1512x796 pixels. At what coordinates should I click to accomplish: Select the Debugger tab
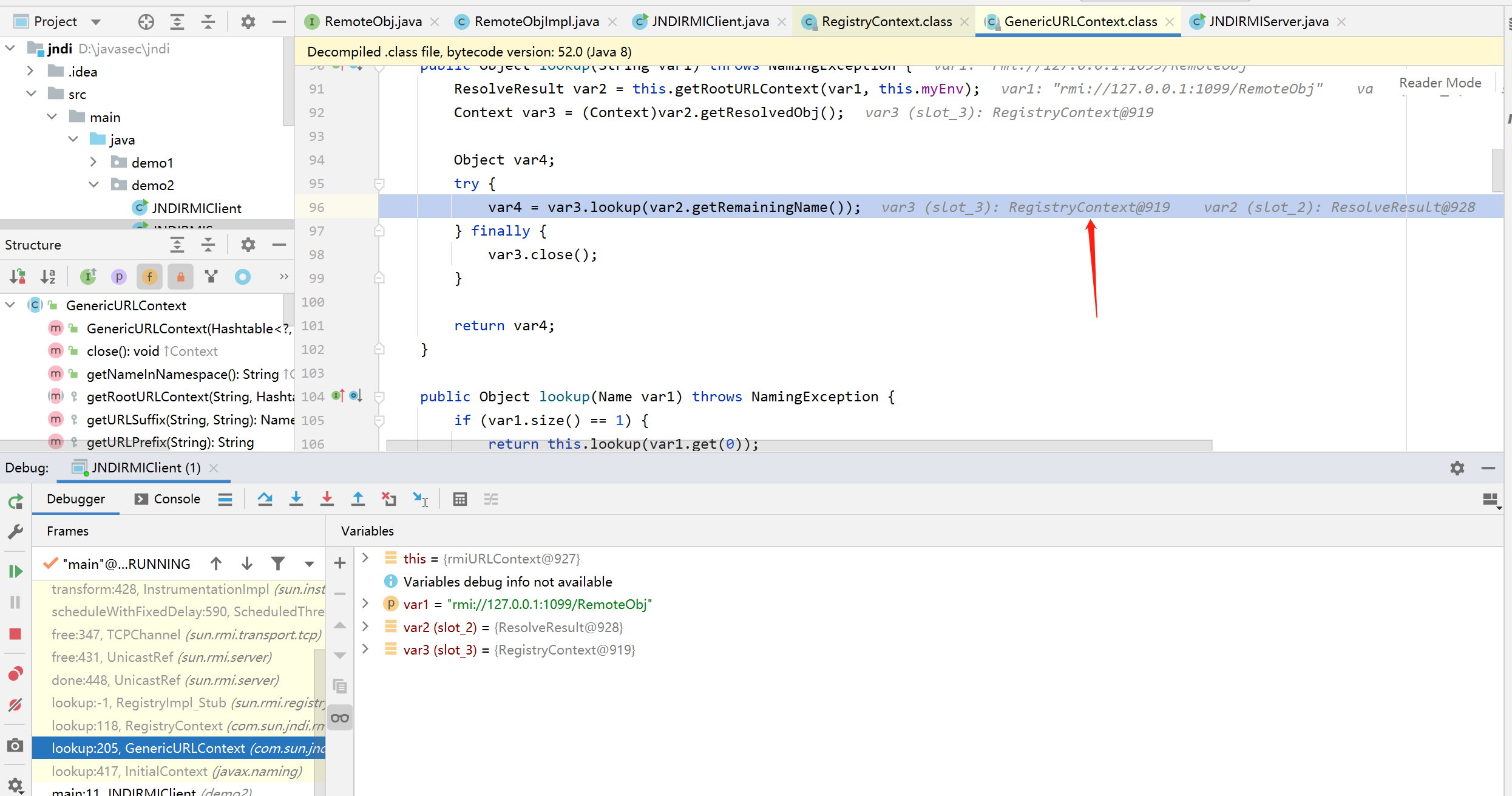(76, 499)
